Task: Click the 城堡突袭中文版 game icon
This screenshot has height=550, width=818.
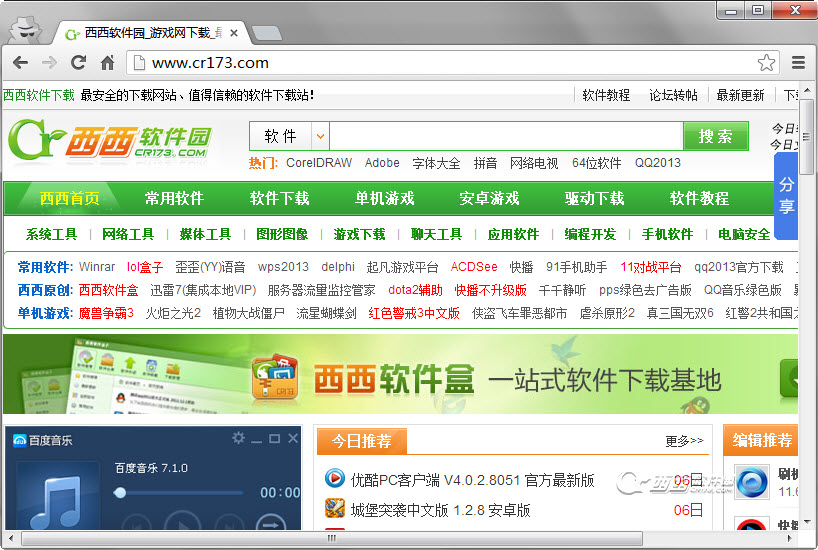Action: coord(334,508)
